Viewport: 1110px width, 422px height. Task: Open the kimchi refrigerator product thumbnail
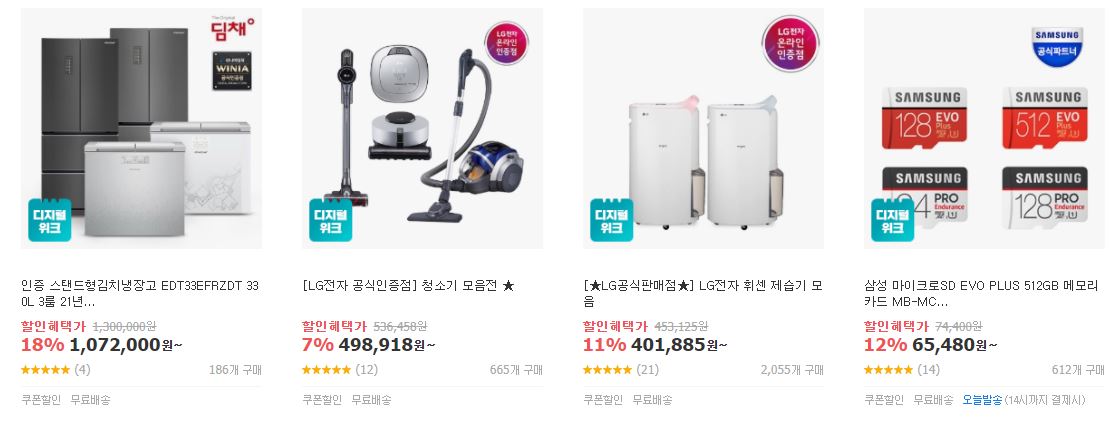142,128
